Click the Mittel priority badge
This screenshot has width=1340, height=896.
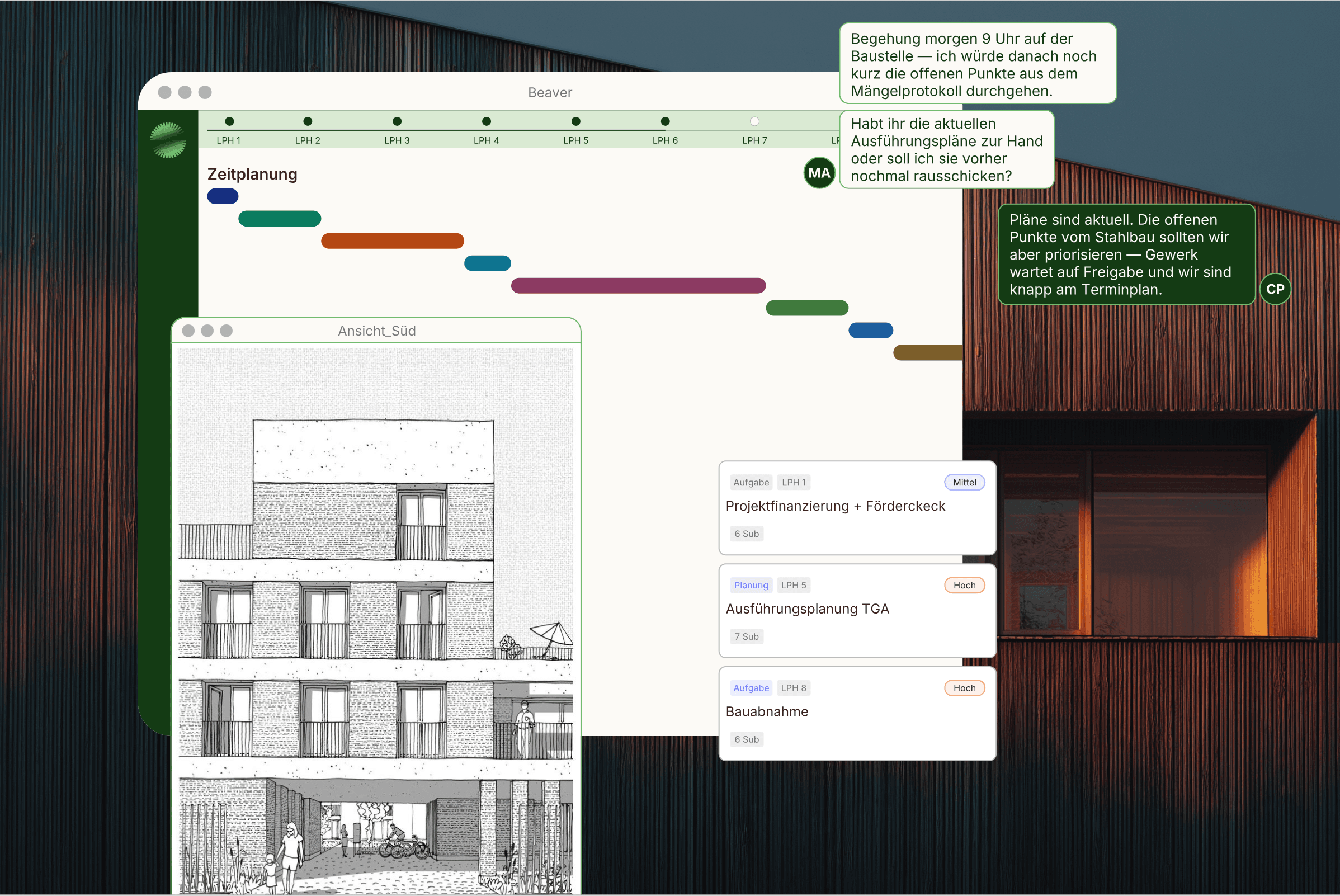964,482
